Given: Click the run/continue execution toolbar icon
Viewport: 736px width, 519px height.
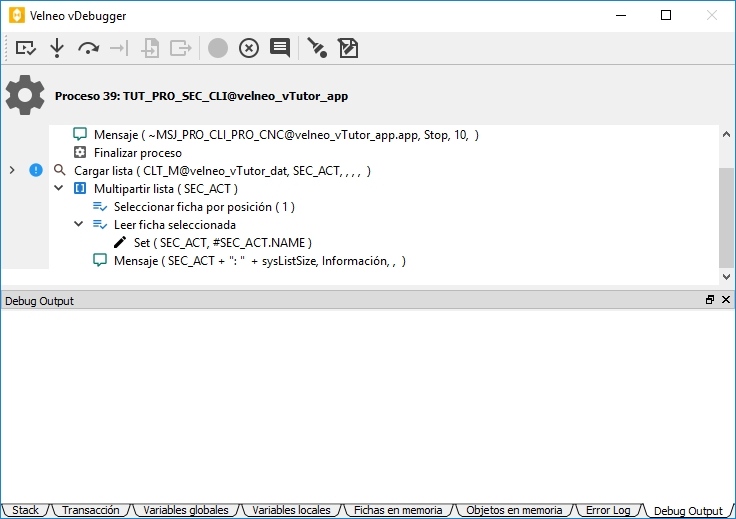Looking at the screenshot, I should point(26,48).
